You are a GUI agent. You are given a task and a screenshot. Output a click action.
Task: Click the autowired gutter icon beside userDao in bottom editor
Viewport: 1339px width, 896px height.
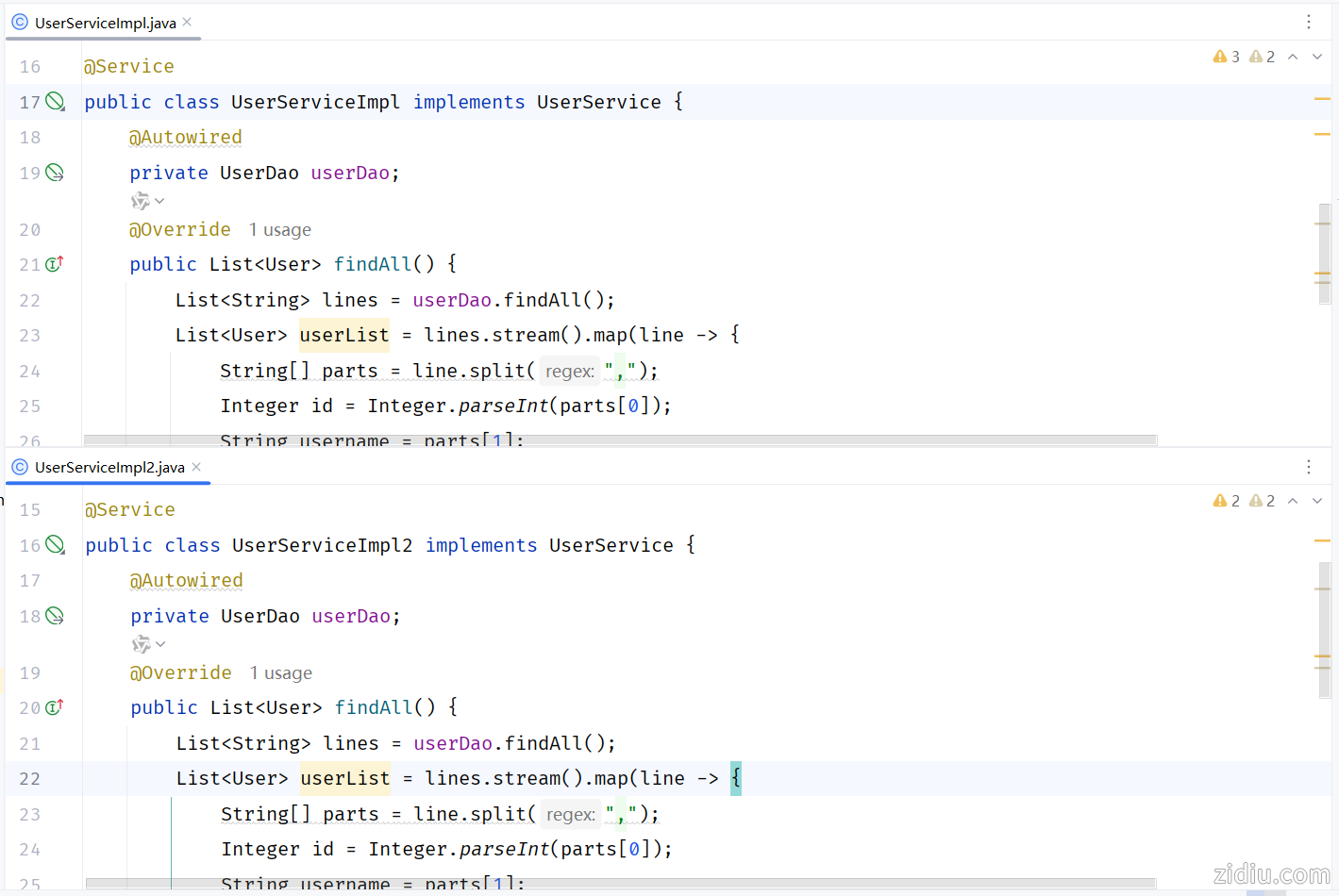pos(56,616)
